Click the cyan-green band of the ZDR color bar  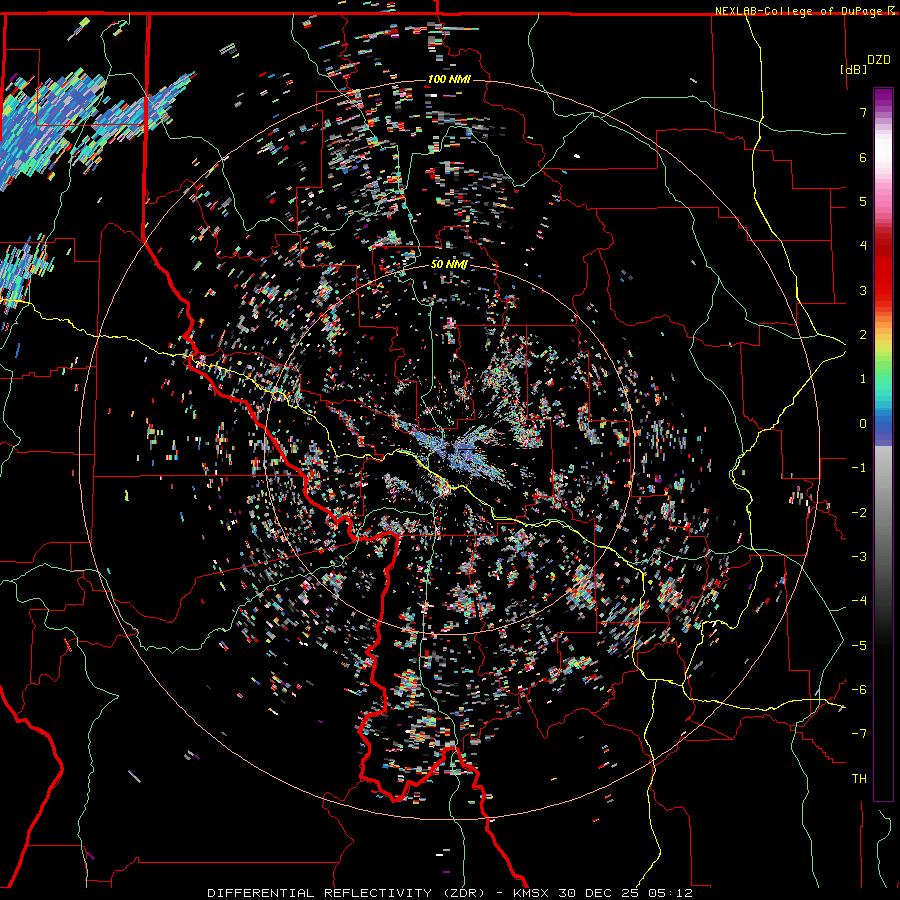(883, 387)
